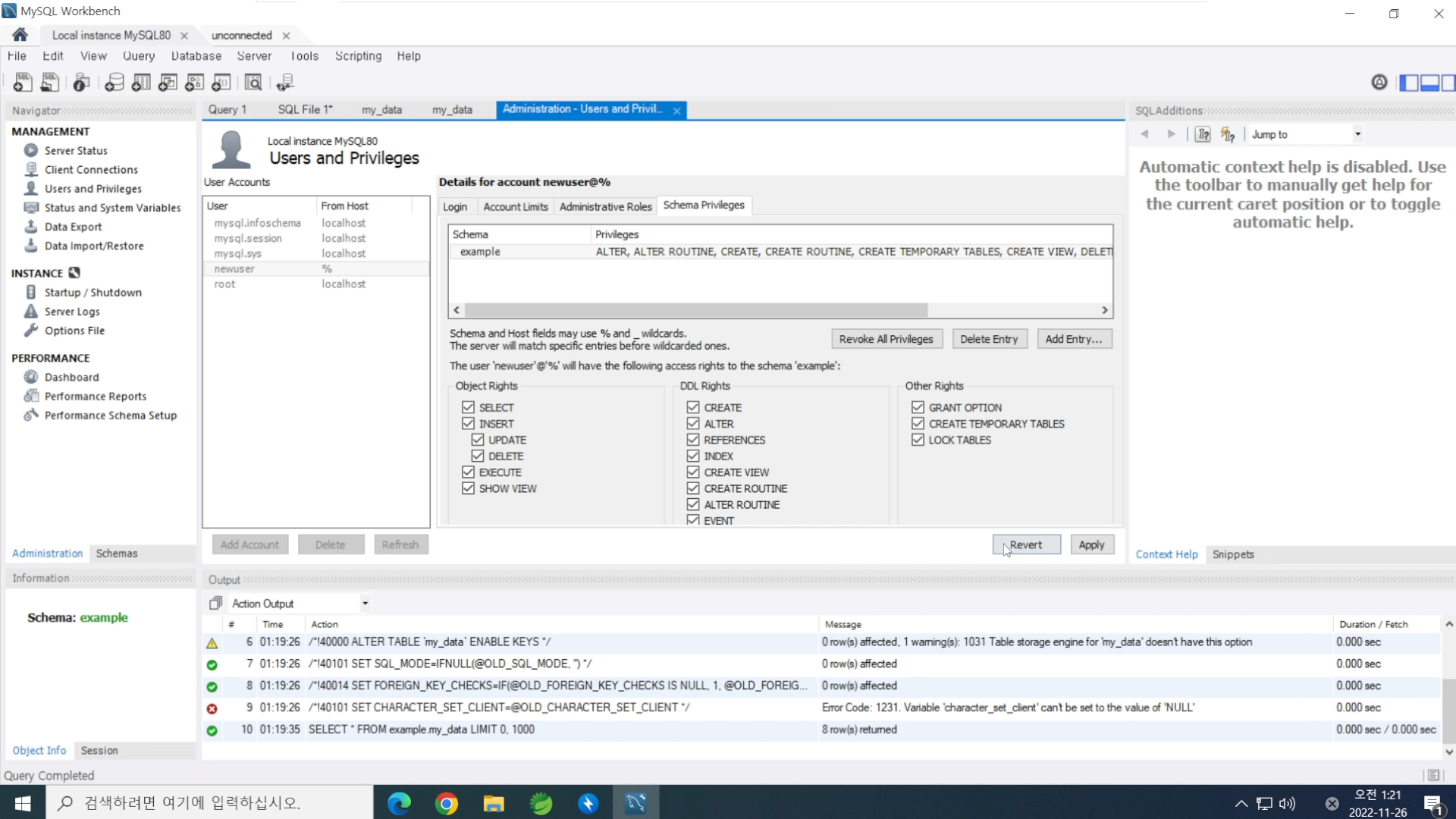The image size is (1456, 819).
Task: Click the Instance refresh icon in Navigator
Action: 74,273
